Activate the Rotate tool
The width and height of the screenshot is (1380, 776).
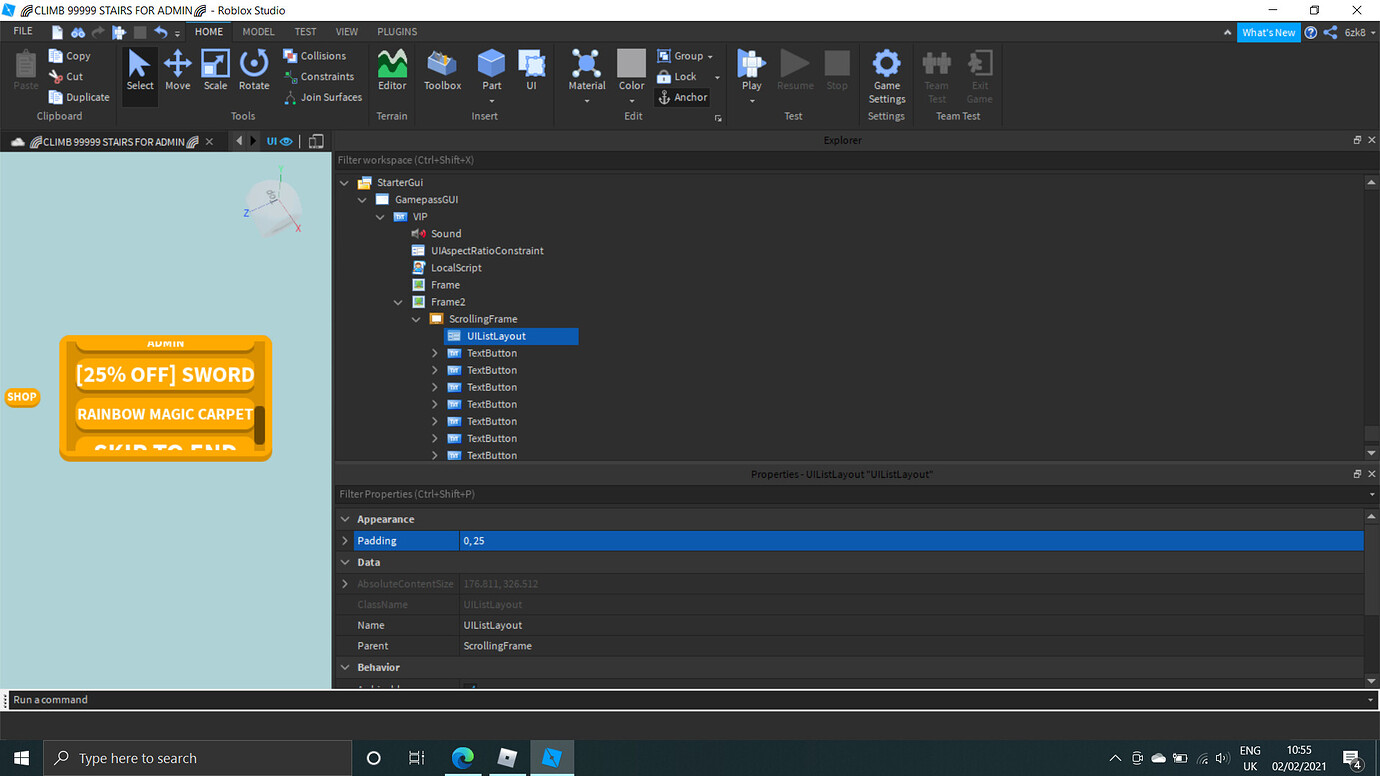tap(254, 70)
